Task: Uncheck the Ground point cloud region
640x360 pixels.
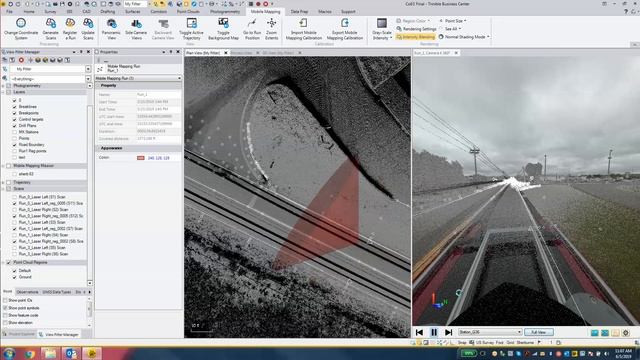Action: (15, 277)
